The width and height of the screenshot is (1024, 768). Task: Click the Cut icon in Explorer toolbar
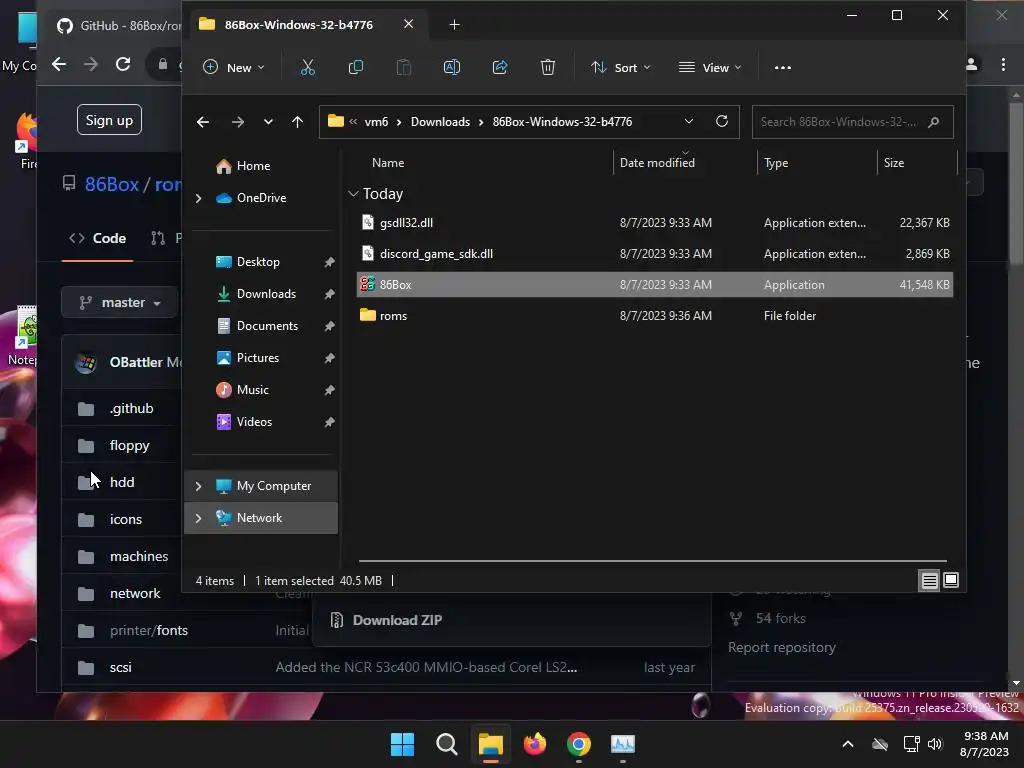coord(308,67)
